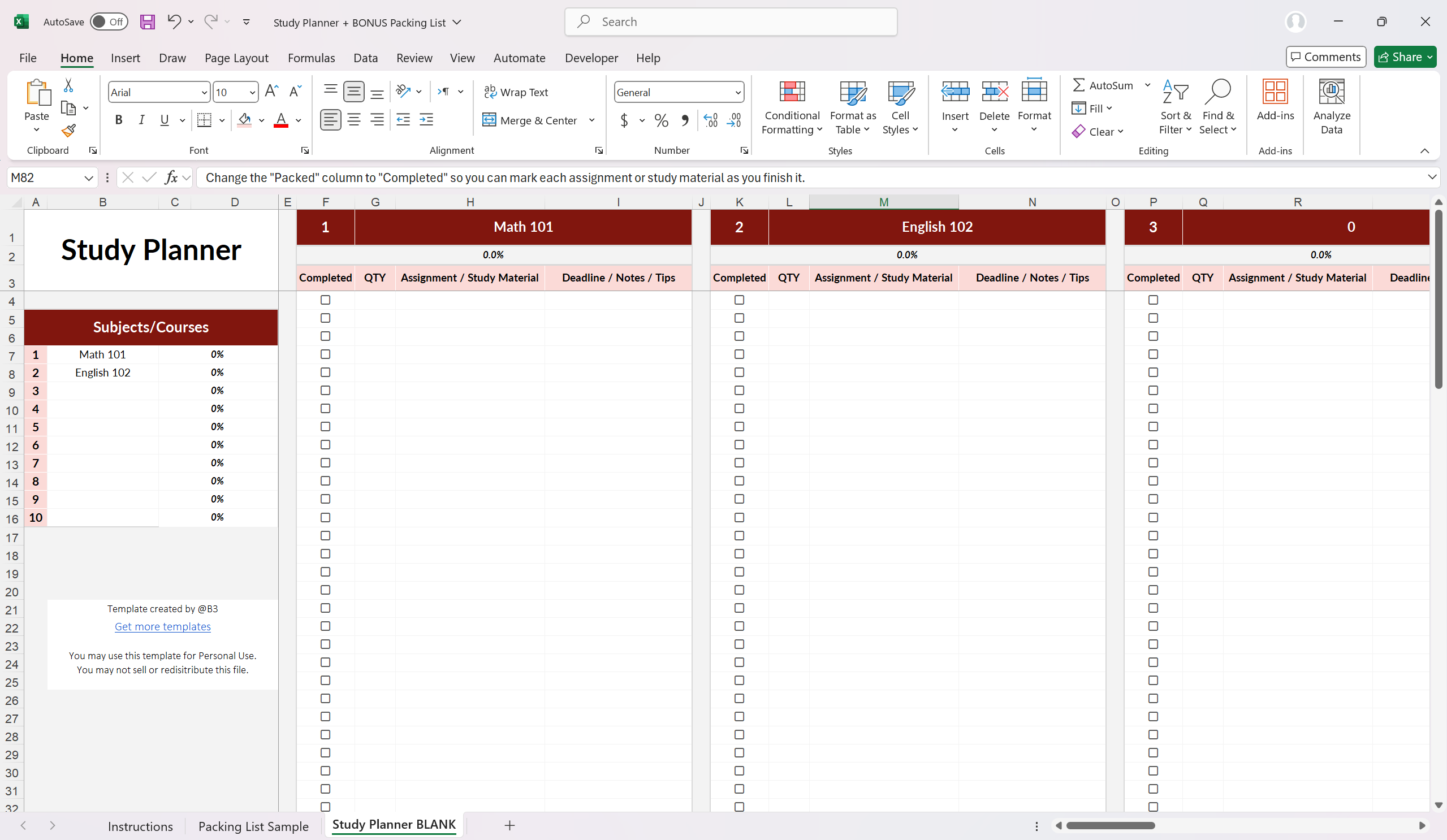
Task: Click the Increase Indent icon
Action: (x=426, y=120)
